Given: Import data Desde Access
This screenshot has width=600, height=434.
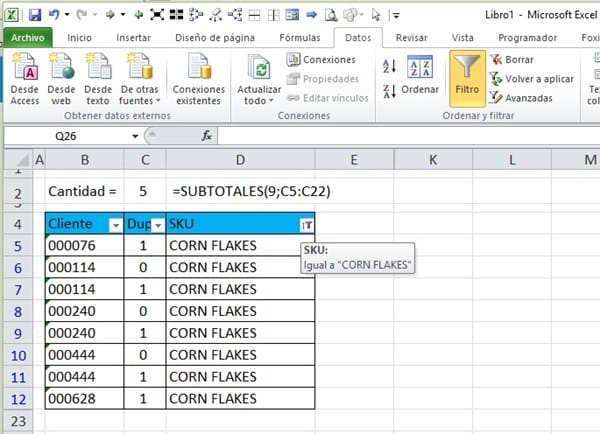Looking at the screenshot, I should [25, 79].
